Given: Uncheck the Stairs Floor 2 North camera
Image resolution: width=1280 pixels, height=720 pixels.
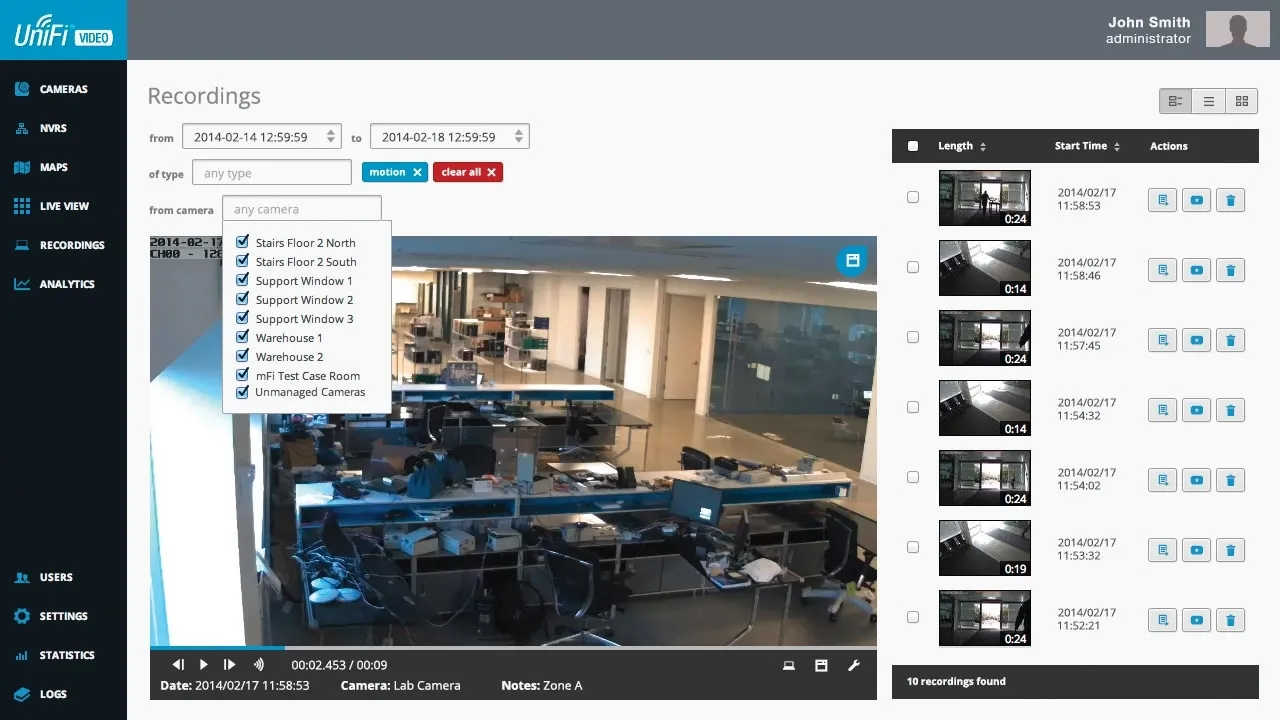Looking at the screenshot, I should tap(242, 242).
